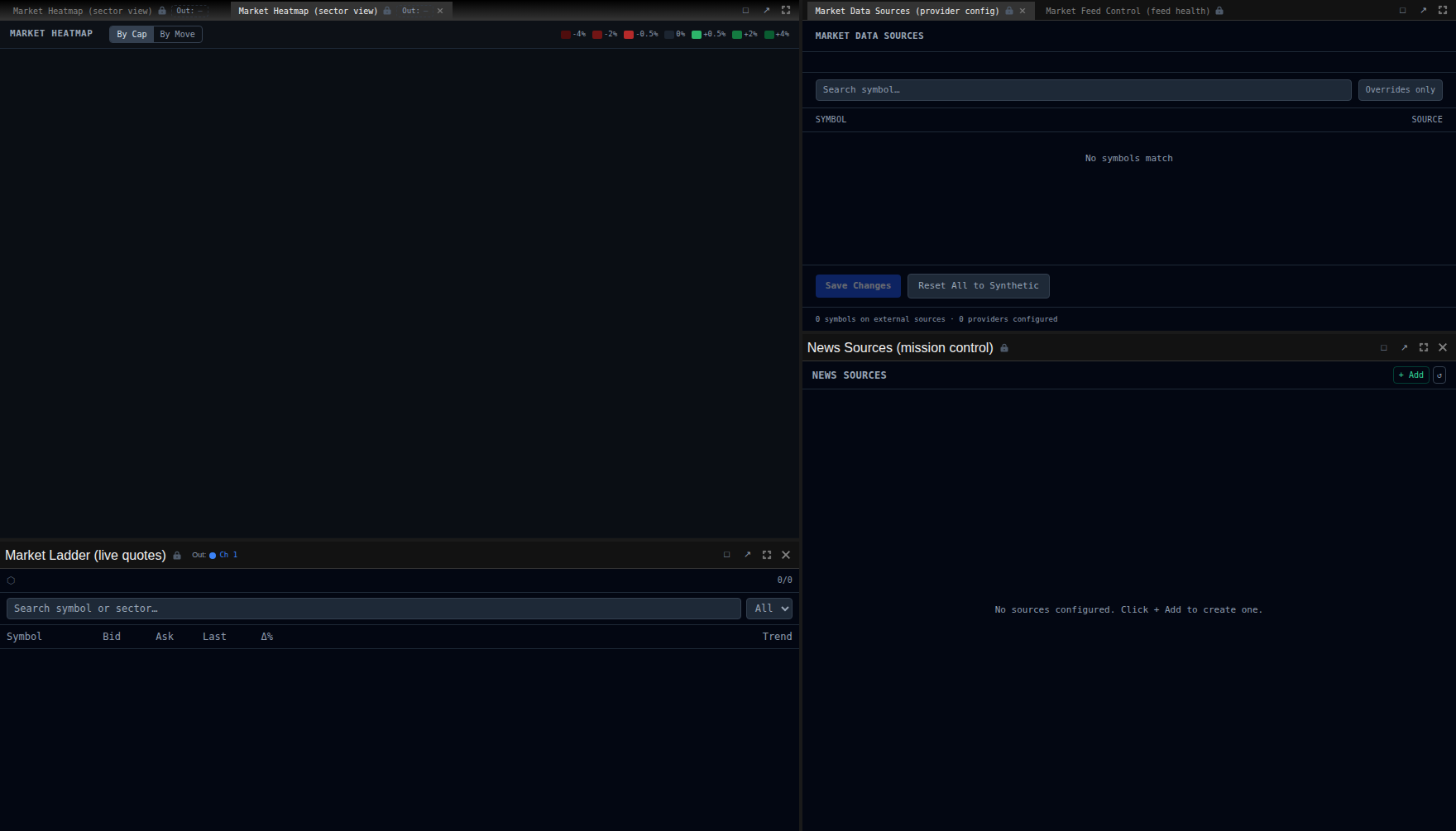Click the SYMBOL column header
The image size is (1456, 831).
click(x=831, y=120)
